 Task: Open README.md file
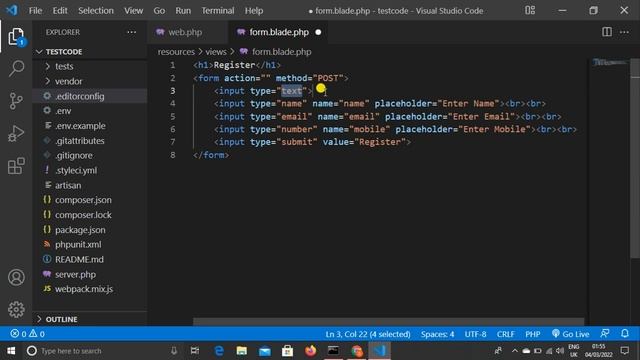[90, 259]
